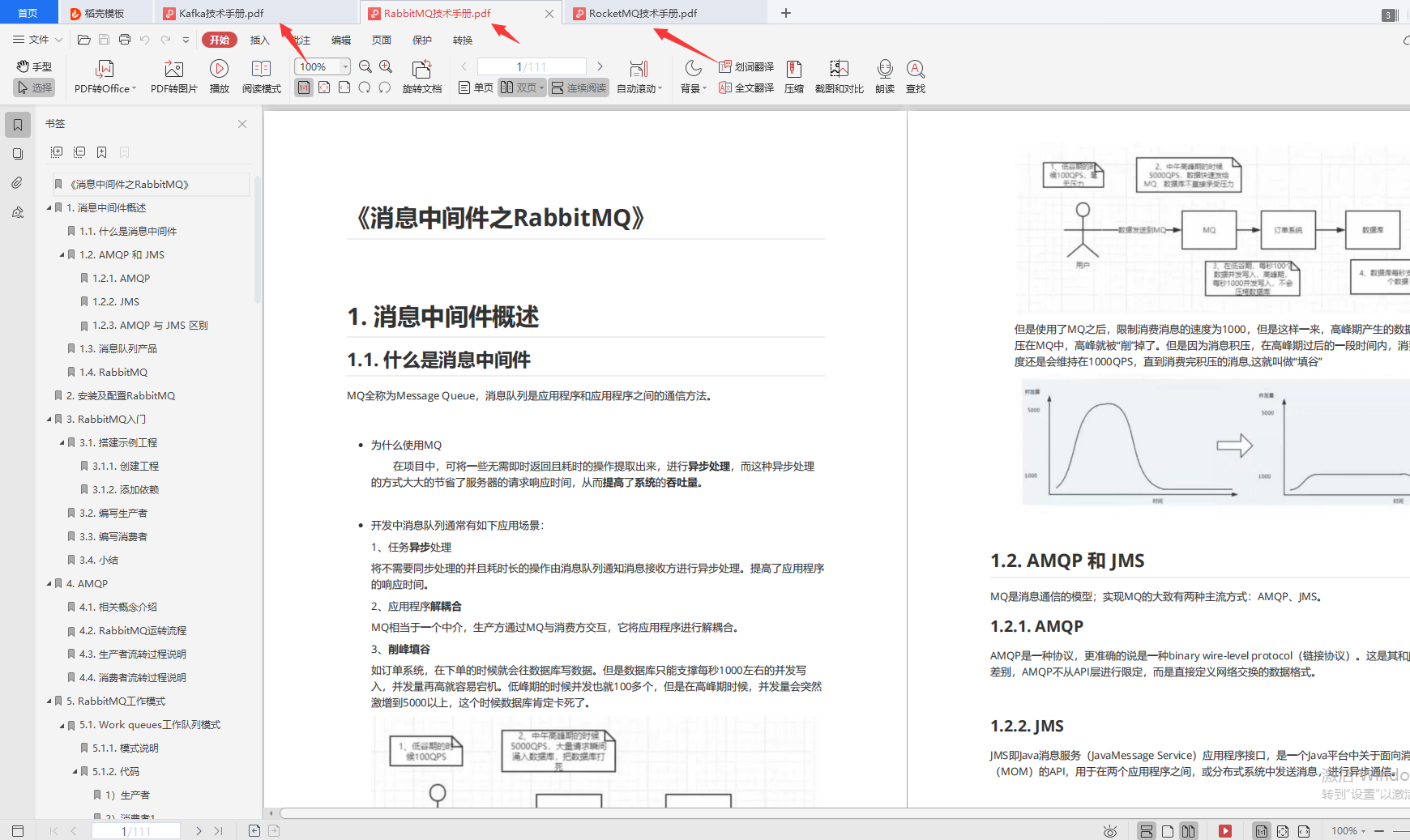Open a new tab with plus button
This screenshot has width=1410, height=840.
click(785, 13)
